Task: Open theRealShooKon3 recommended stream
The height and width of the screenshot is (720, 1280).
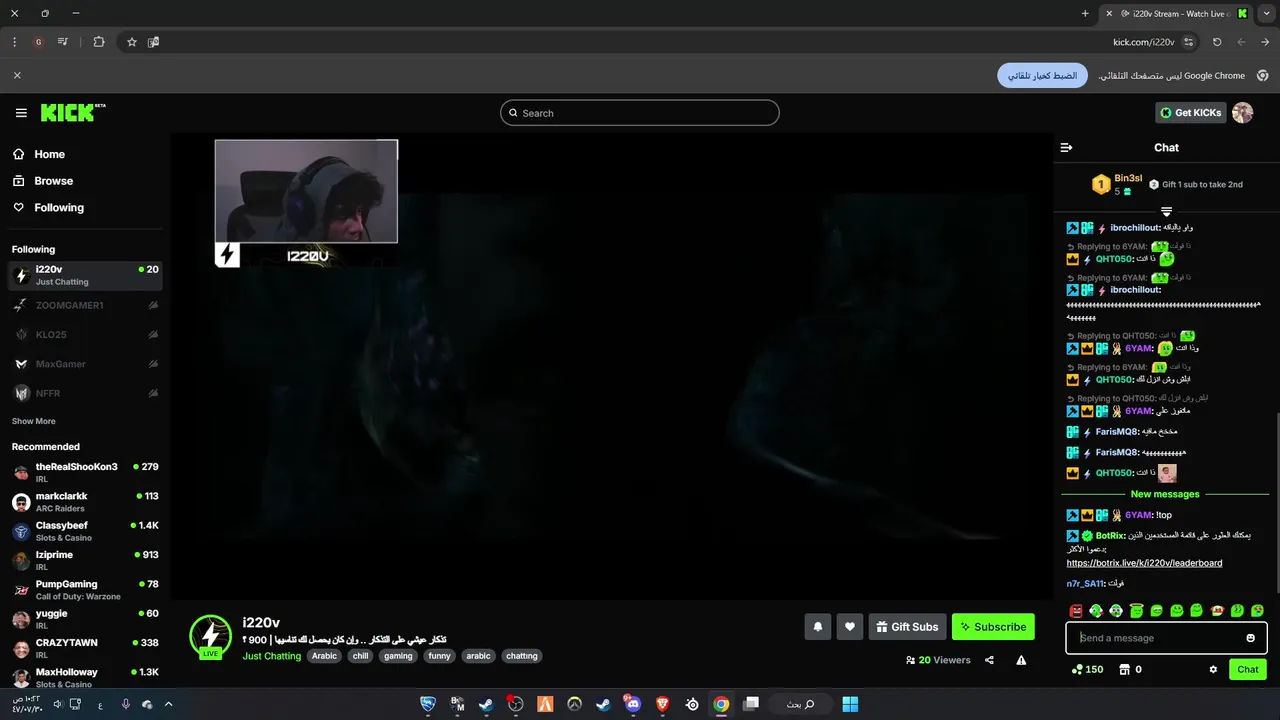Action: pyautogui.click(x=85, y=472)
